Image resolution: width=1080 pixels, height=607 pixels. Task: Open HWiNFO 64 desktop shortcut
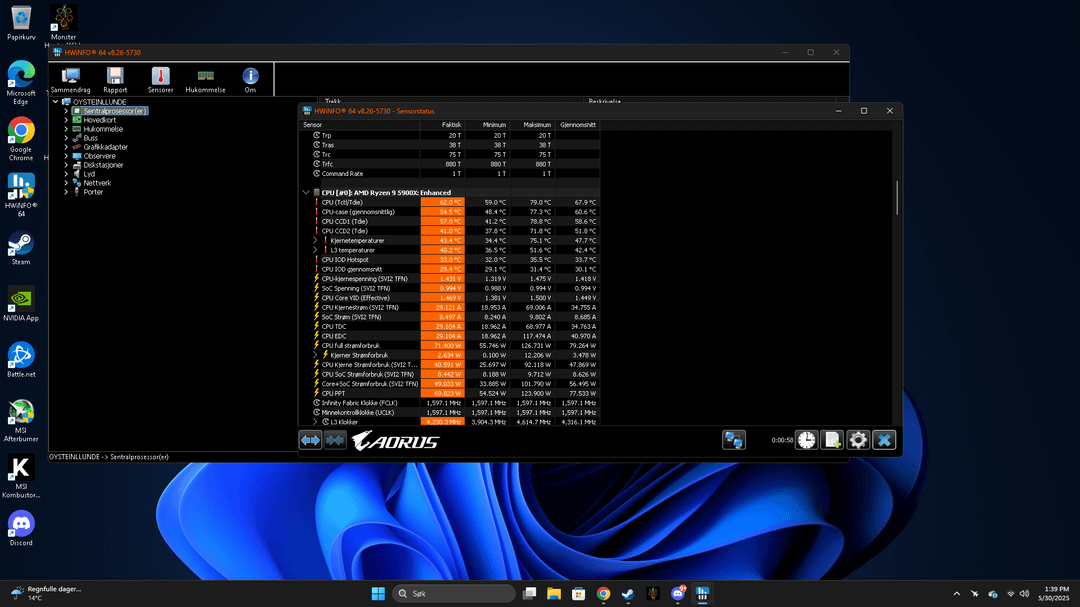pyautogui.click(x=21, y=195)
